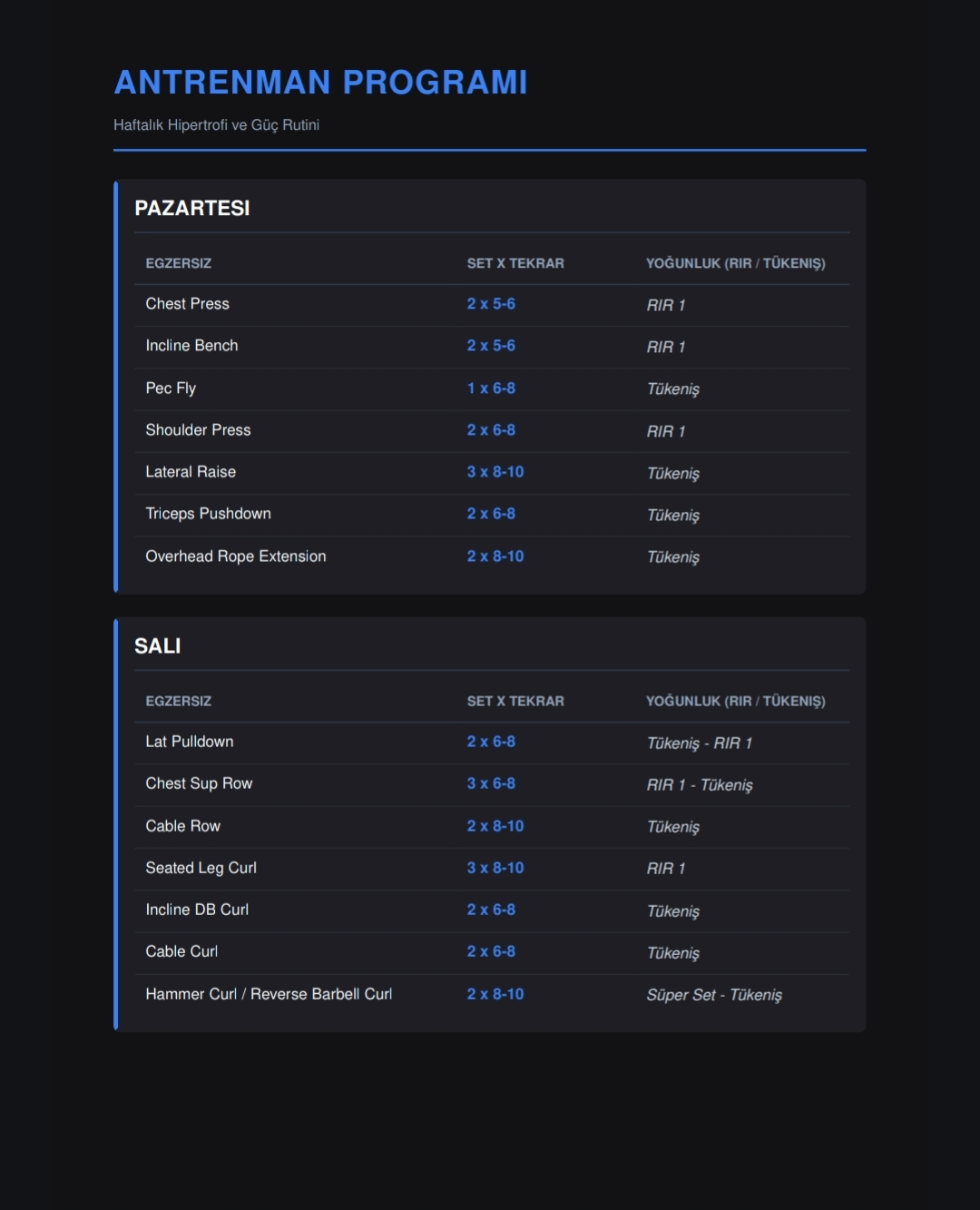Select the Incline Bench exercise

[x=192, y=346]
